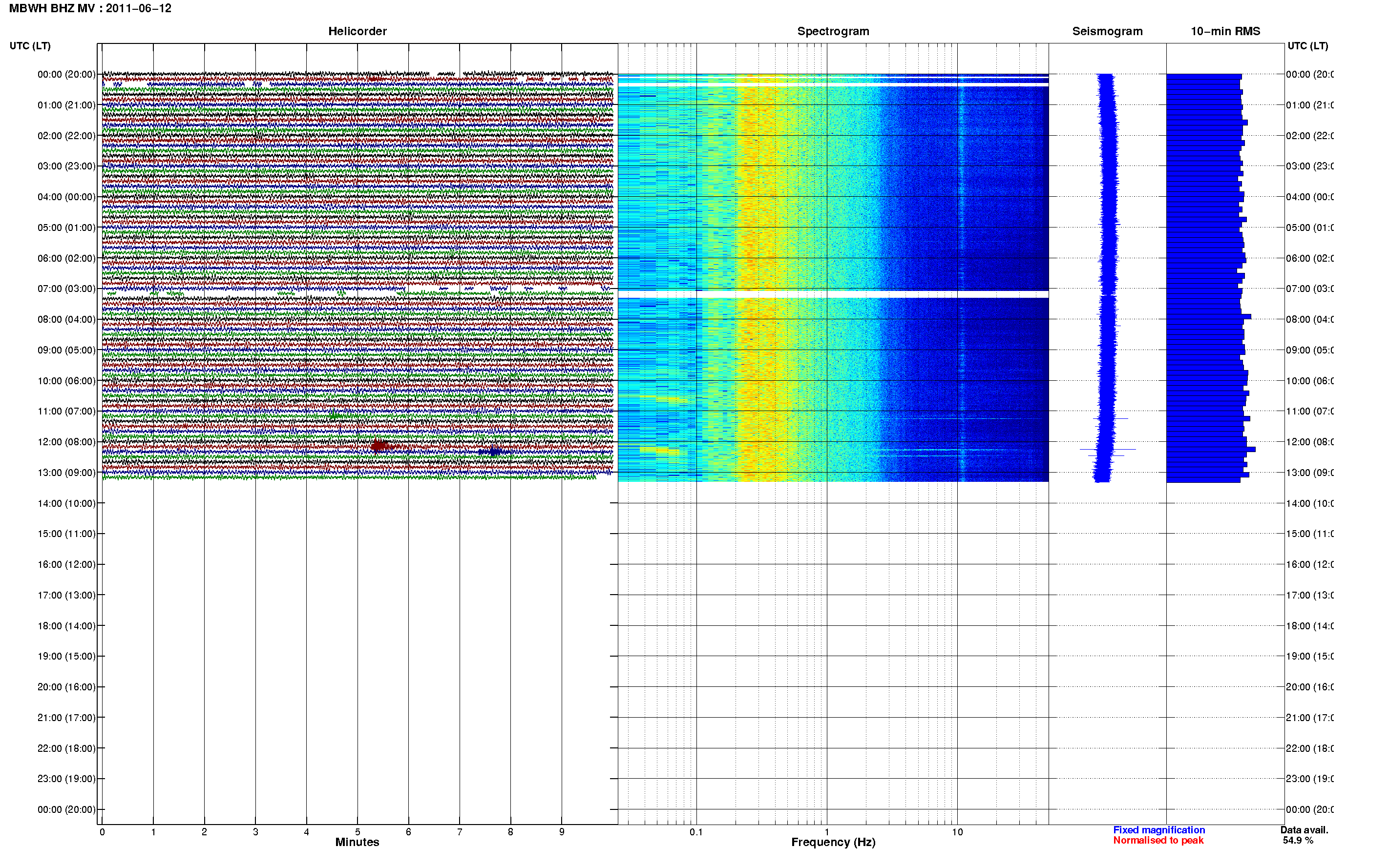Click the left 17:00 (13:00) time label

coord(66,595)
